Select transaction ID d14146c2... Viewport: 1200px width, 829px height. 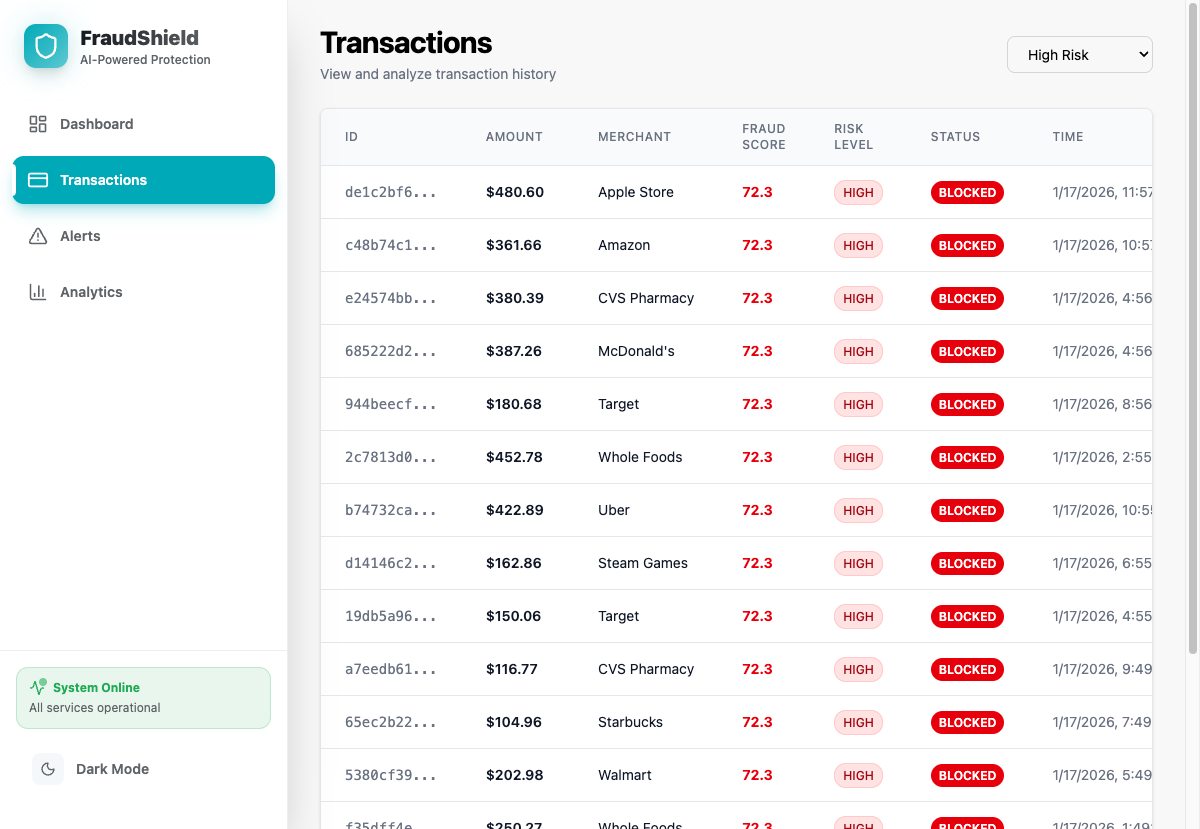point(391,563)
